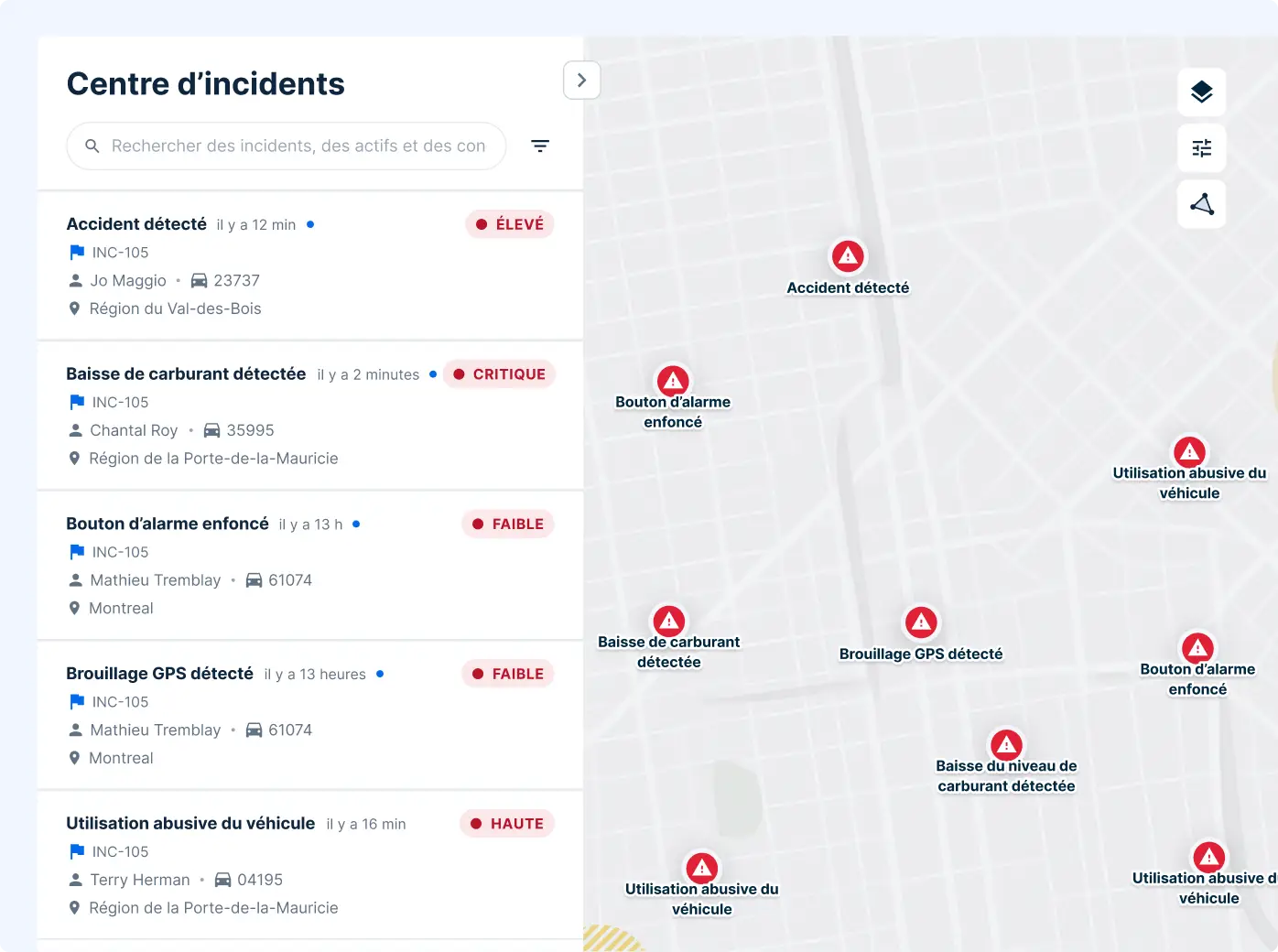Select driver Chantal Roy
Screen dimensions: 1278x952
click(134, 430)
